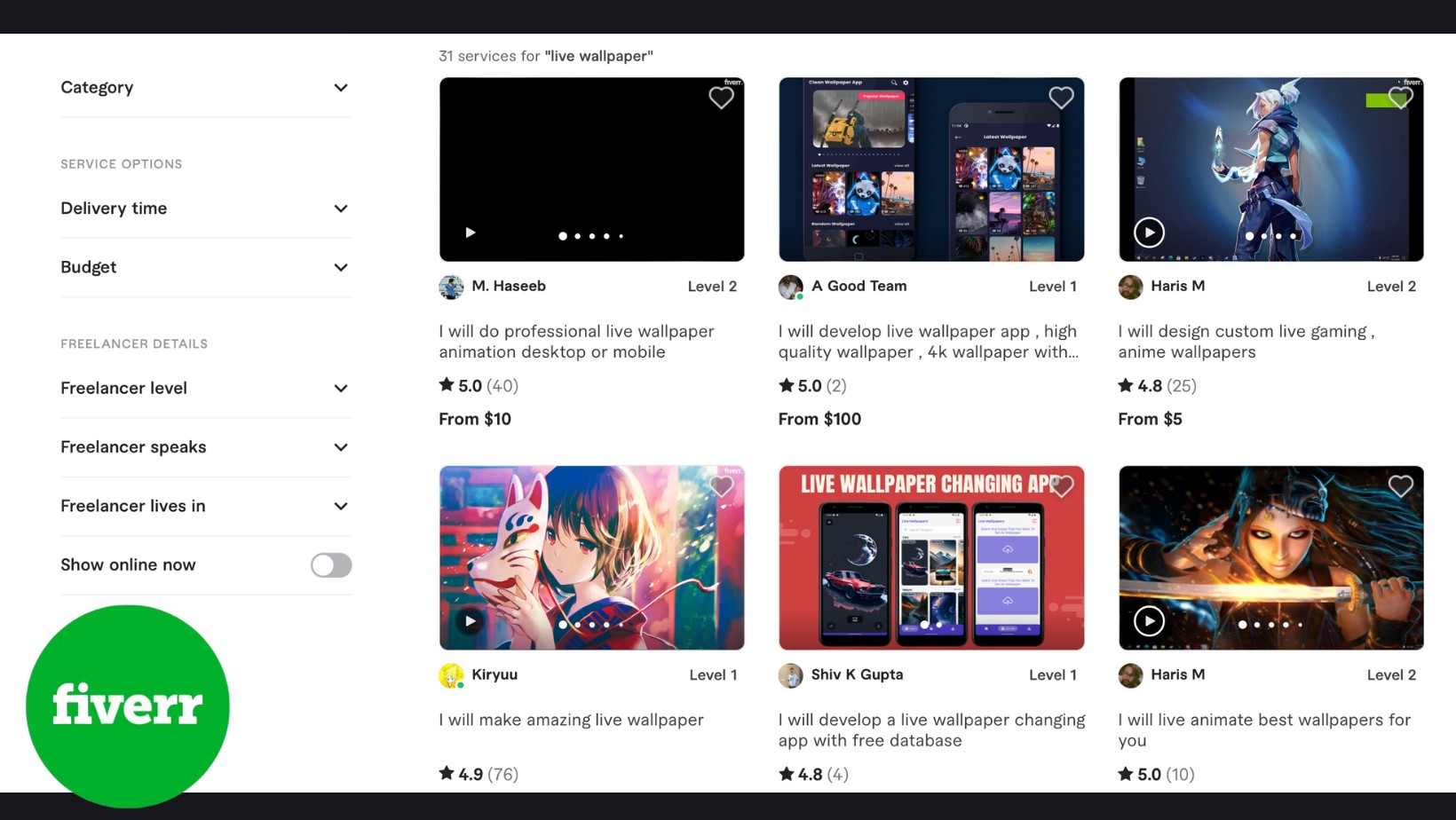
Task: Expand the Category filter
Action: click(x=205, y=88)
